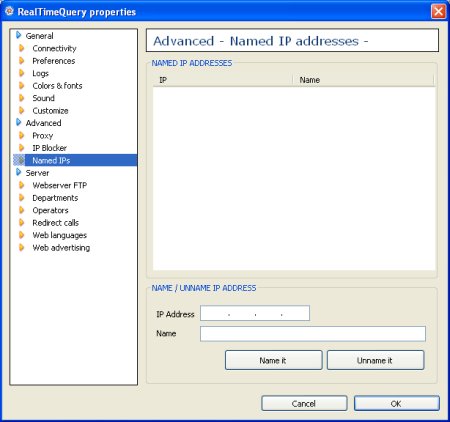The height and width of the screenshot is (422, 450).
Task: Click the orange arrow icon beside Departments
Action: coord(22,198)
